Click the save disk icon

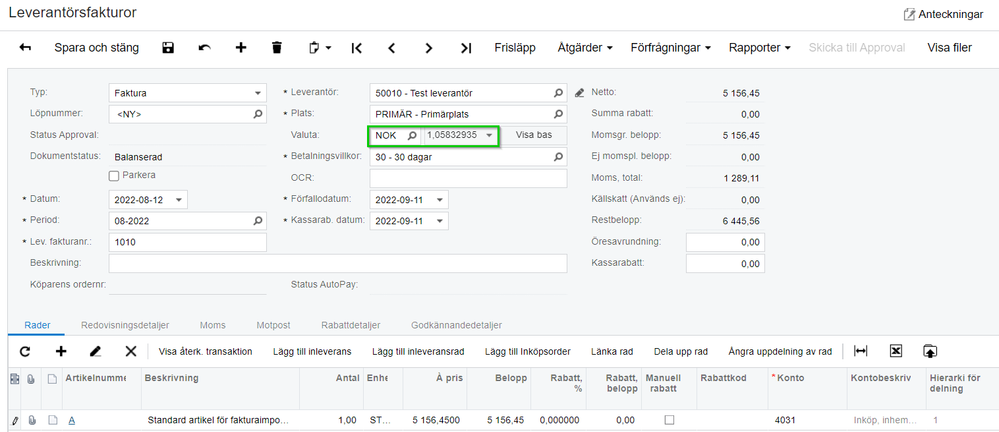[168, 48]
